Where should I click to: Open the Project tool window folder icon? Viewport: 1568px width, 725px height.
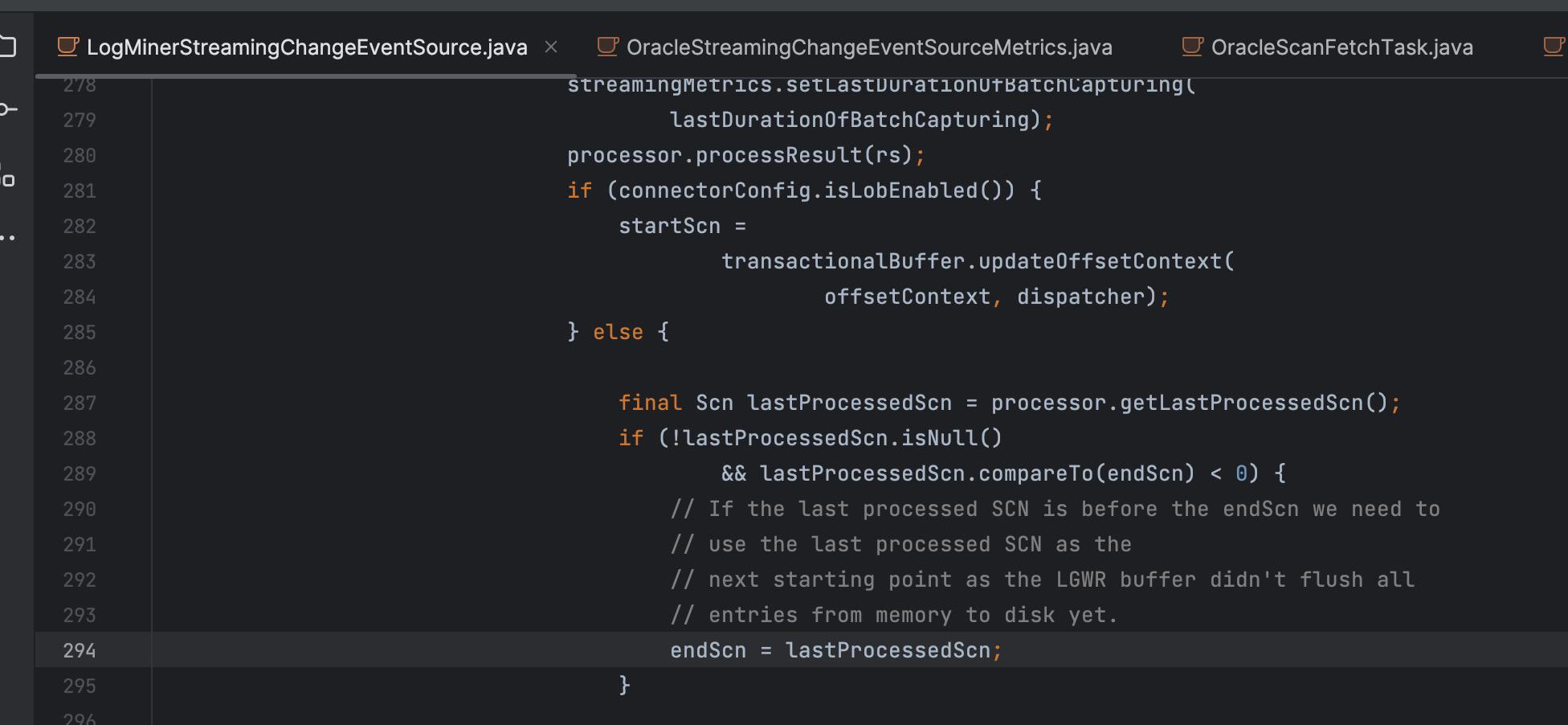tap(7, 46)
